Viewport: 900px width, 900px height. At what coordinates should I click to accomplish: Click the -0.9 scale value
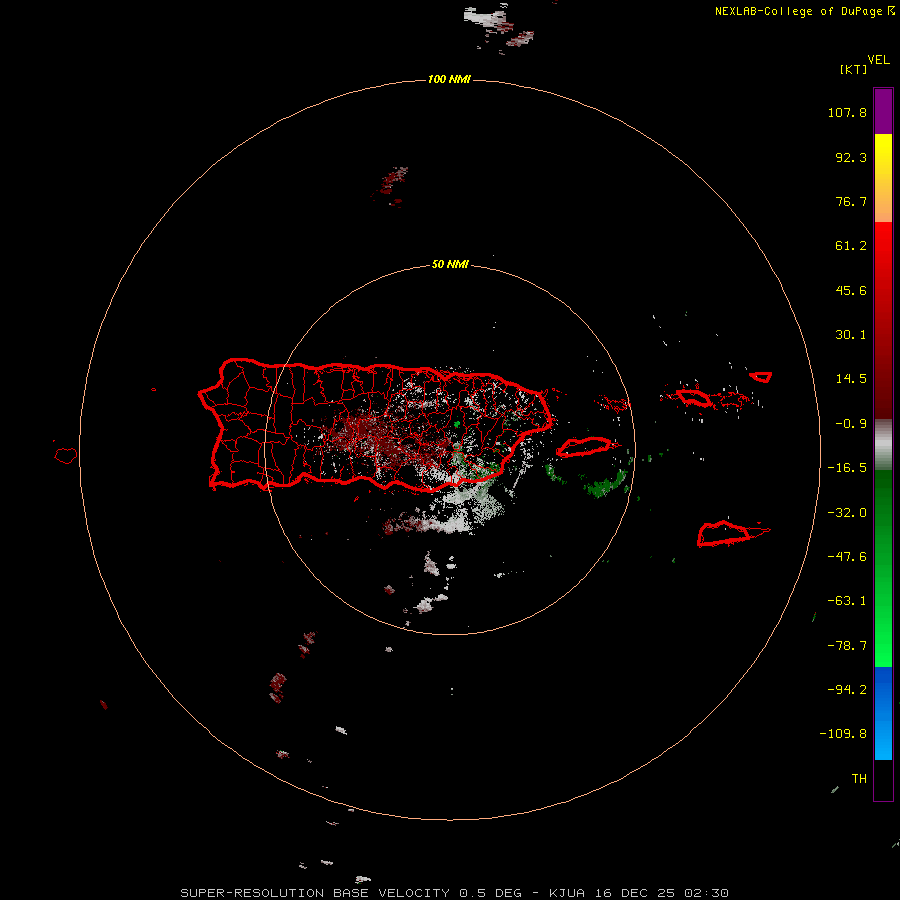click(x=851, y=424)
